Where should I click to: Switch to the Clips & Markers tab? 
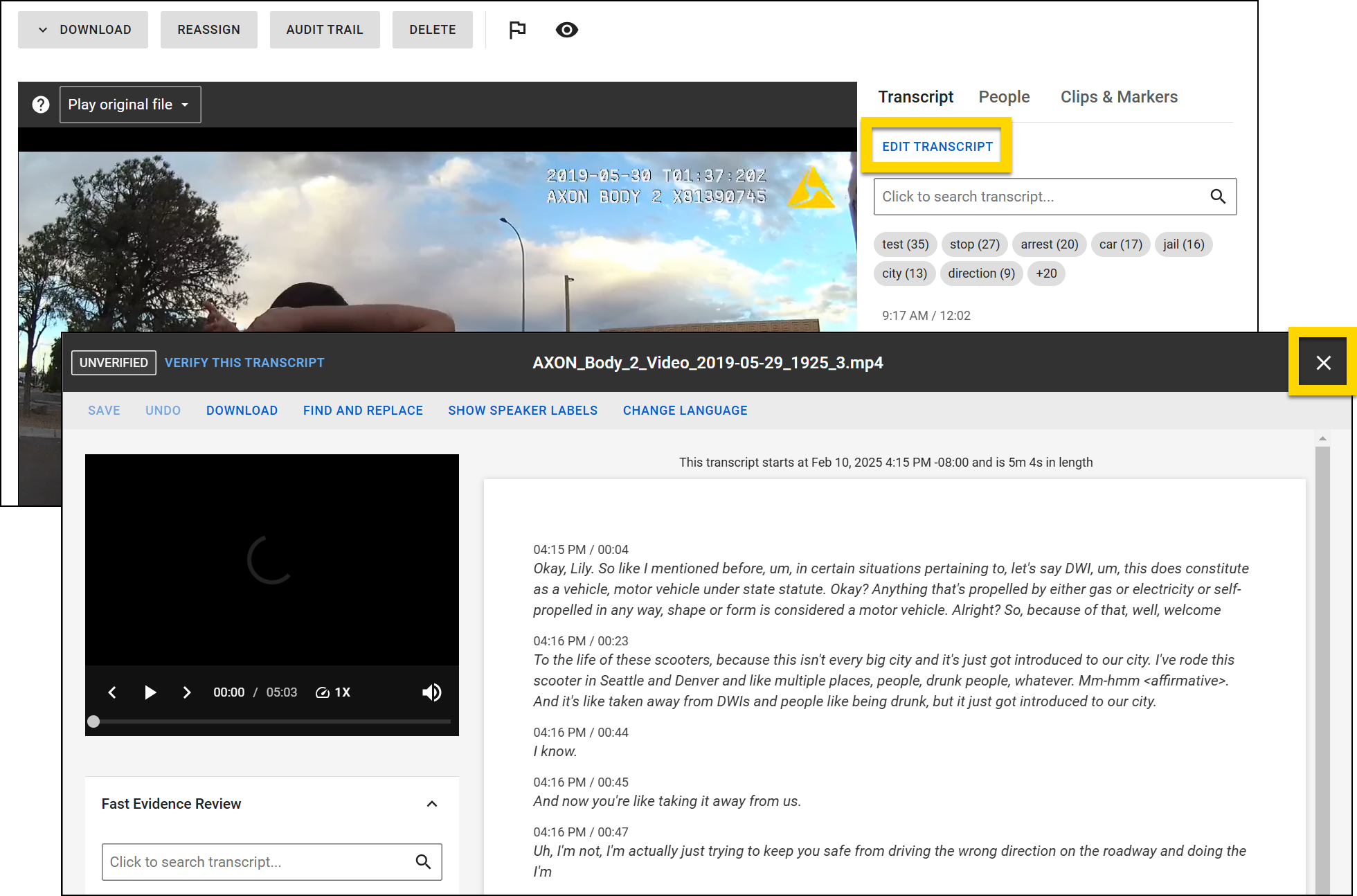pyautogui.click(x=1119, y=97)
